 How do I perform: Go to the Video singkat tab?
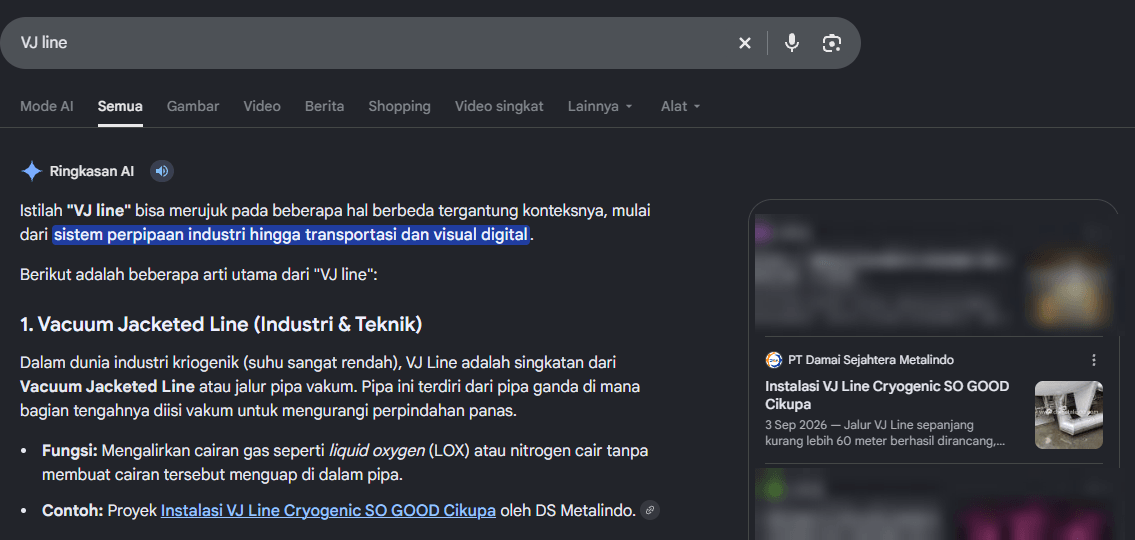coord(499,106)
